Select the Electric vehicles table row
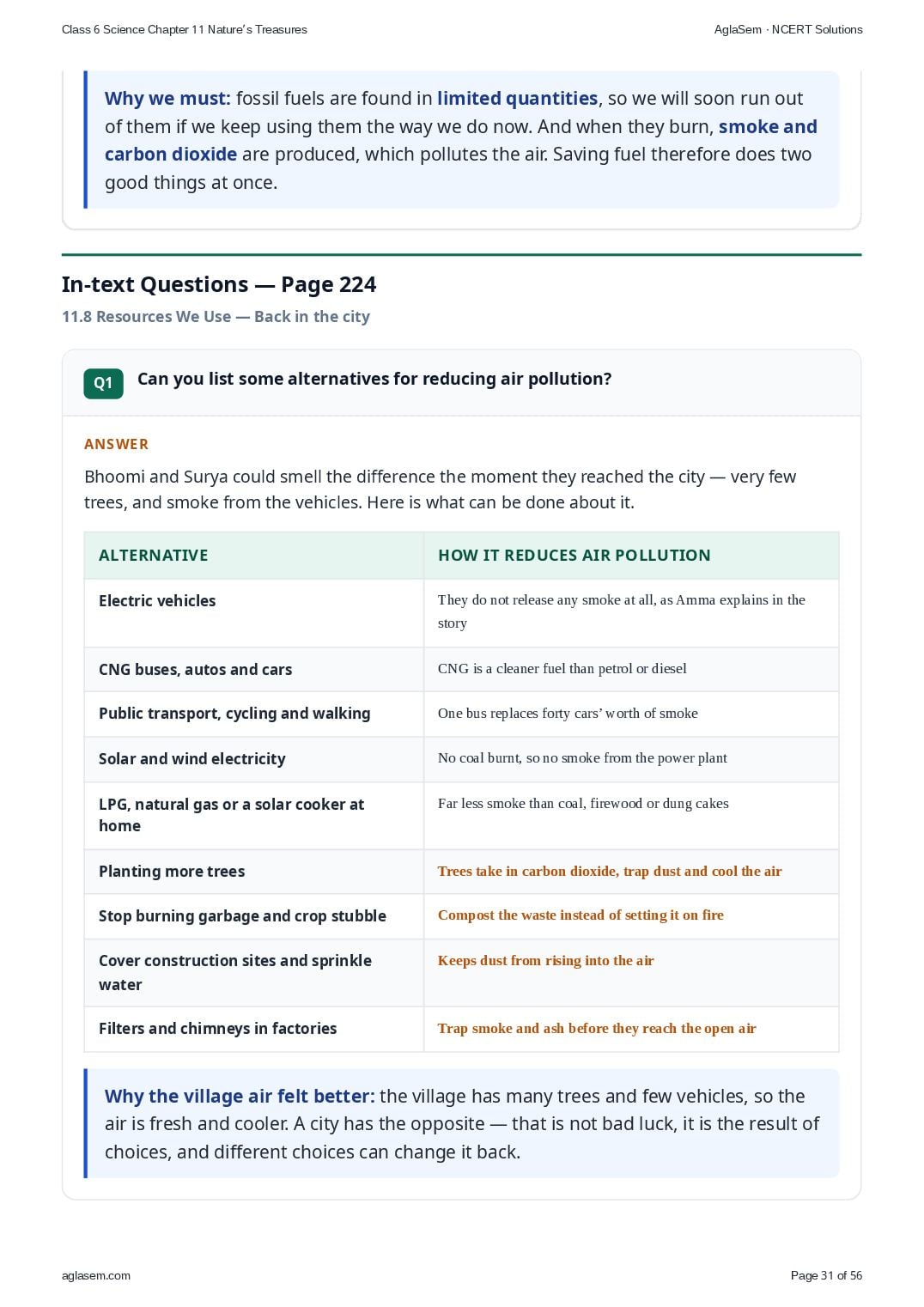The image size is (924, 1307). pyautogui.click(x=461, y=612)
